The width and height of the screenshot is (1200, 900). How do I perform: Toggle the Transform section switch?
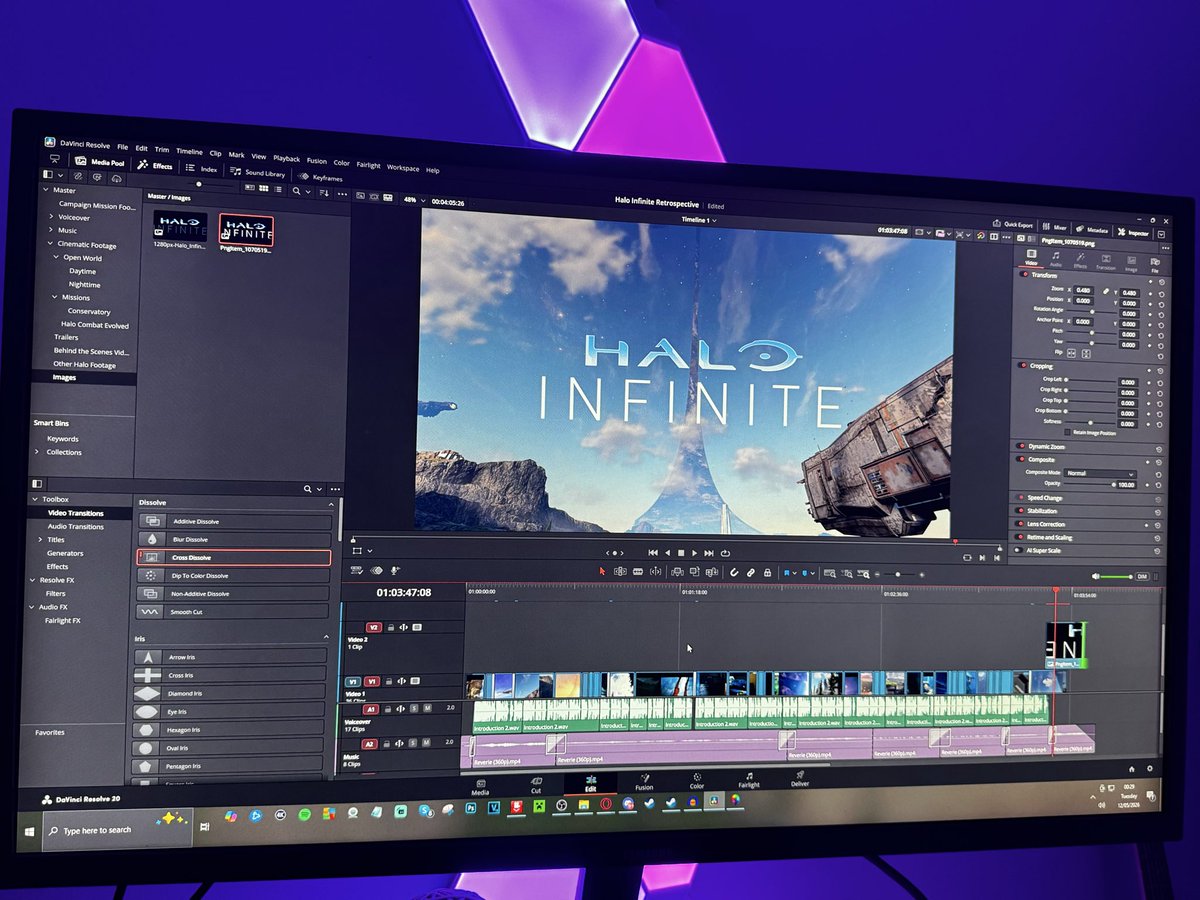click(1023, 274)
